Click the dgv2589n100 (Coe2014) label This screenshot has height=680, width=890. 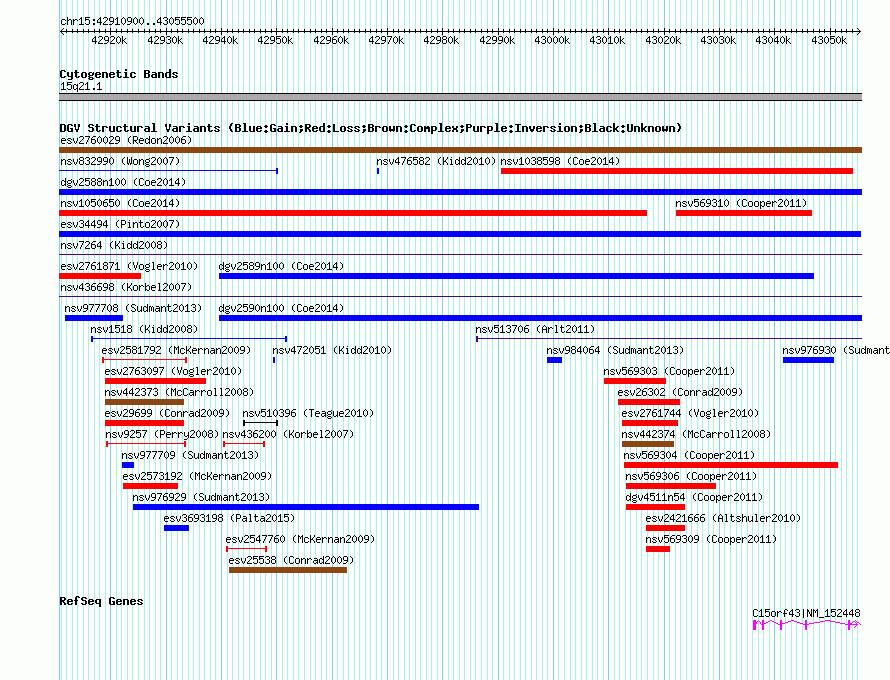tap(281, 266)
